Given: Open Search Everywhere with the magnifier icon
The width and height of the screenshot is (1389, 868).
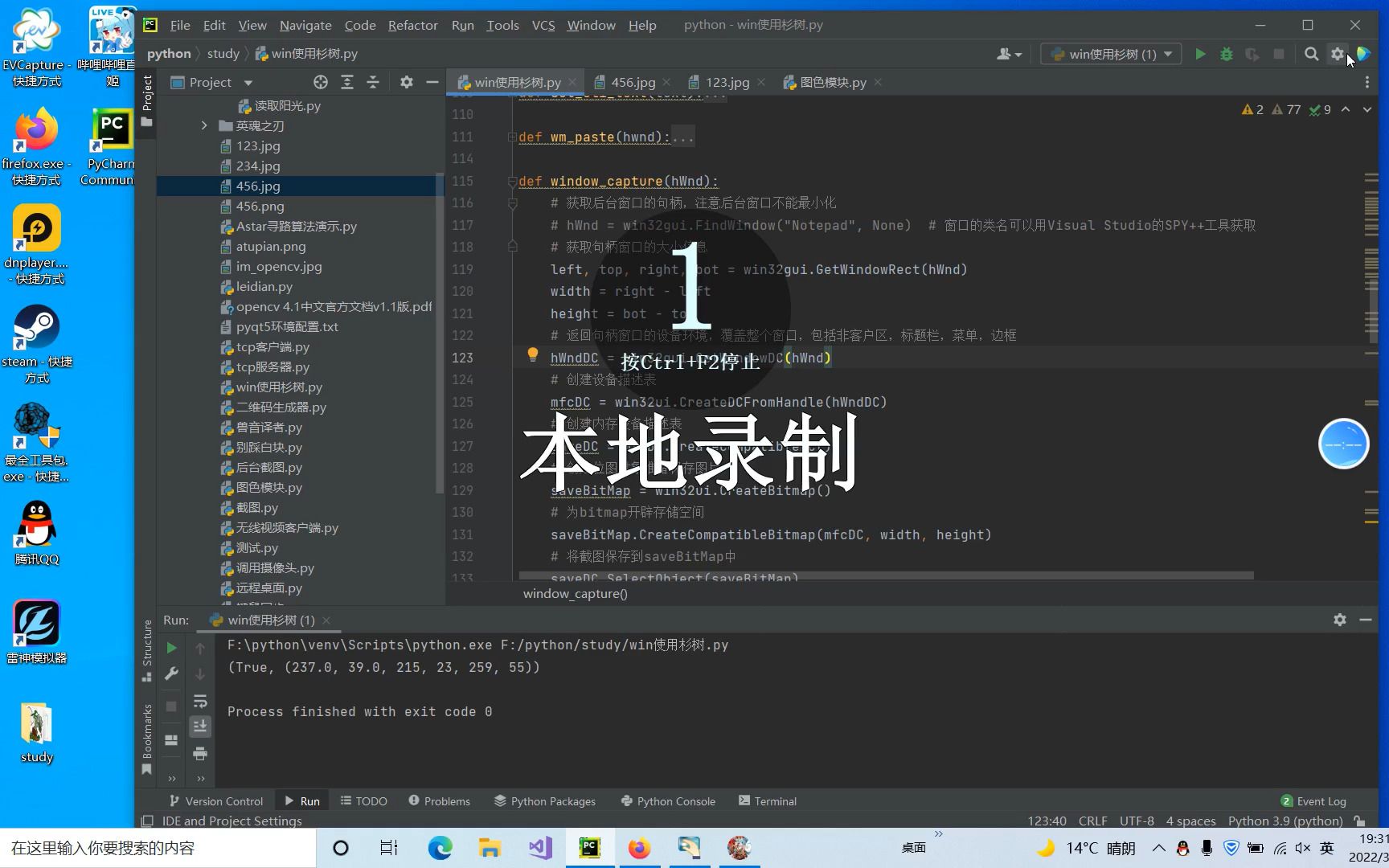Looking at the screenshot, I should tap(1311, 54).
